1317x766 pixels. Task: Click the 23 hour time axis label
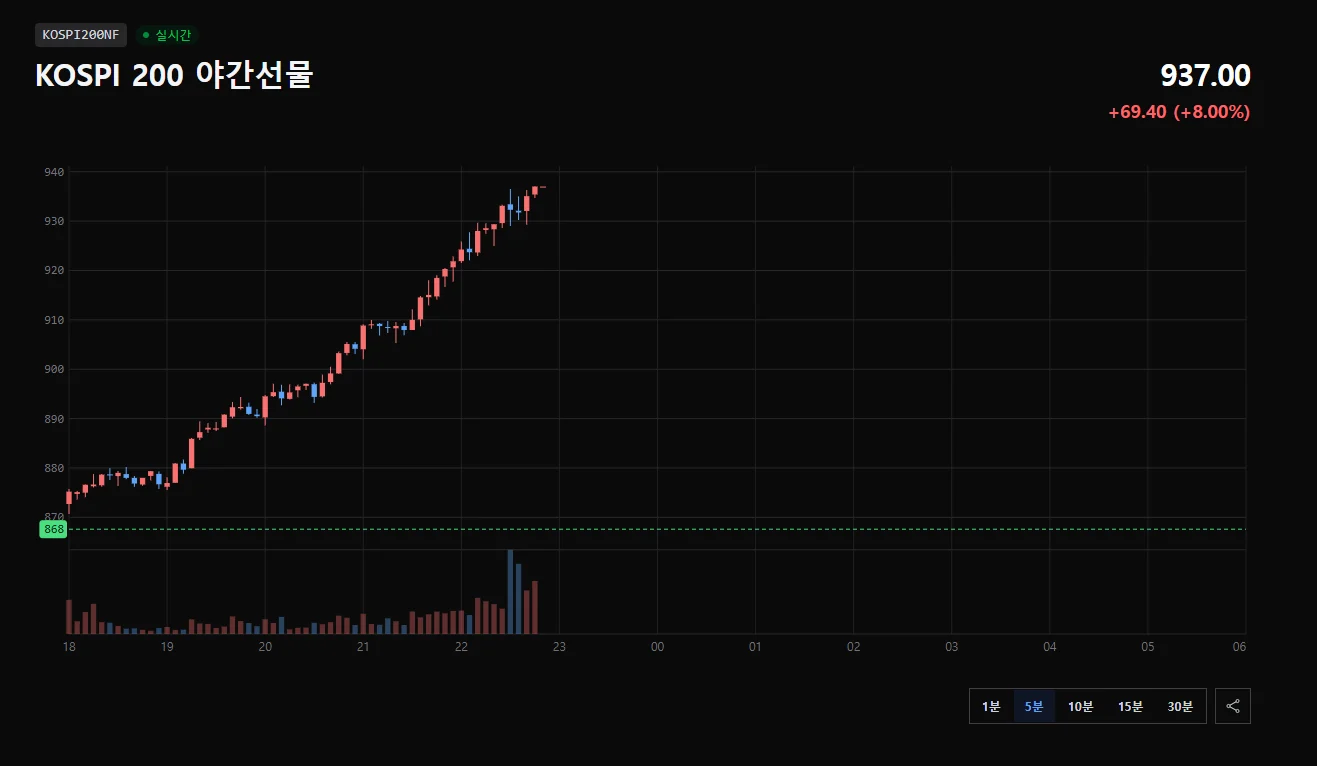559,647
